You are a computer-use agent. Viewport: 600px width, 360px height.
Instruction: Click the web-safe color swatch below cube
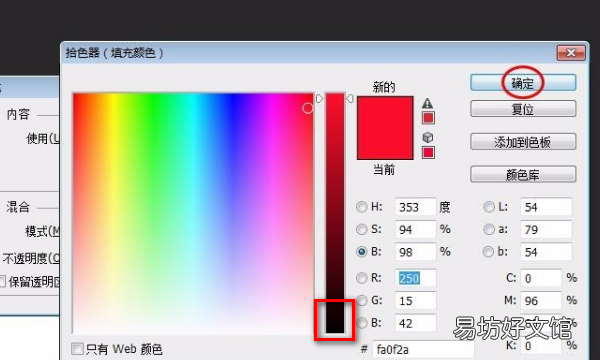(428, 153)
